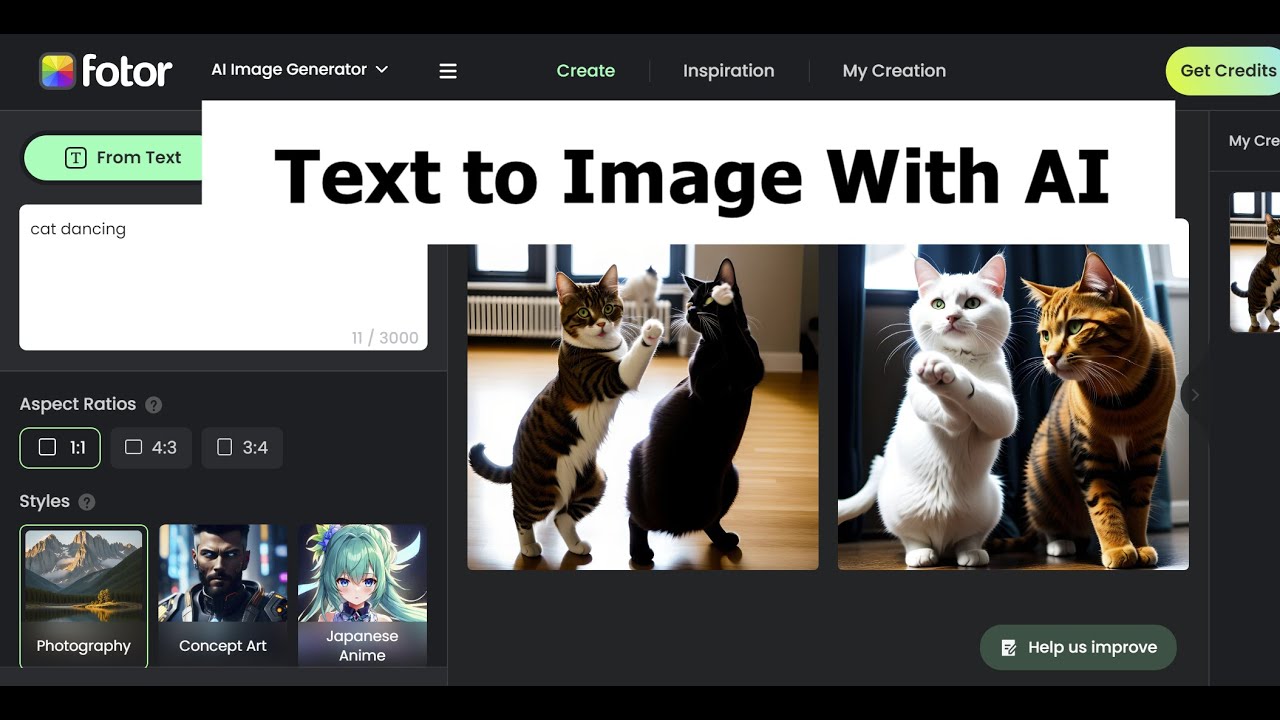Pick the Japanese Anime style

pos(362,596)
